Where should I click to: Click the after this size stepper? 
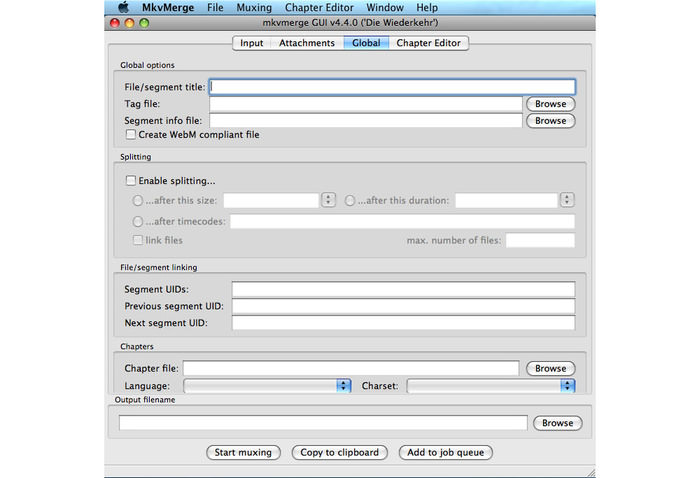tap(329, 200)
